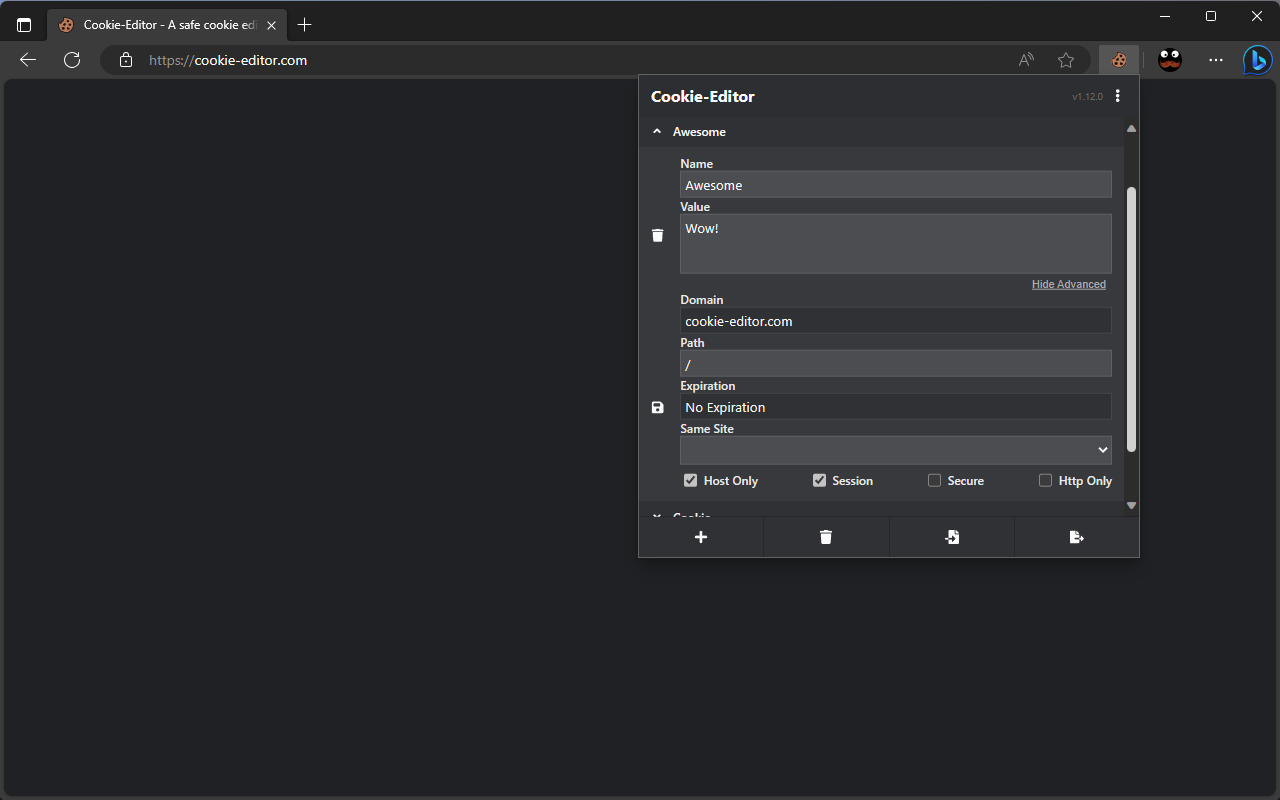Maximize the browser window
The height and width of the screenshot is (800, 1280).
(1211, 16)
